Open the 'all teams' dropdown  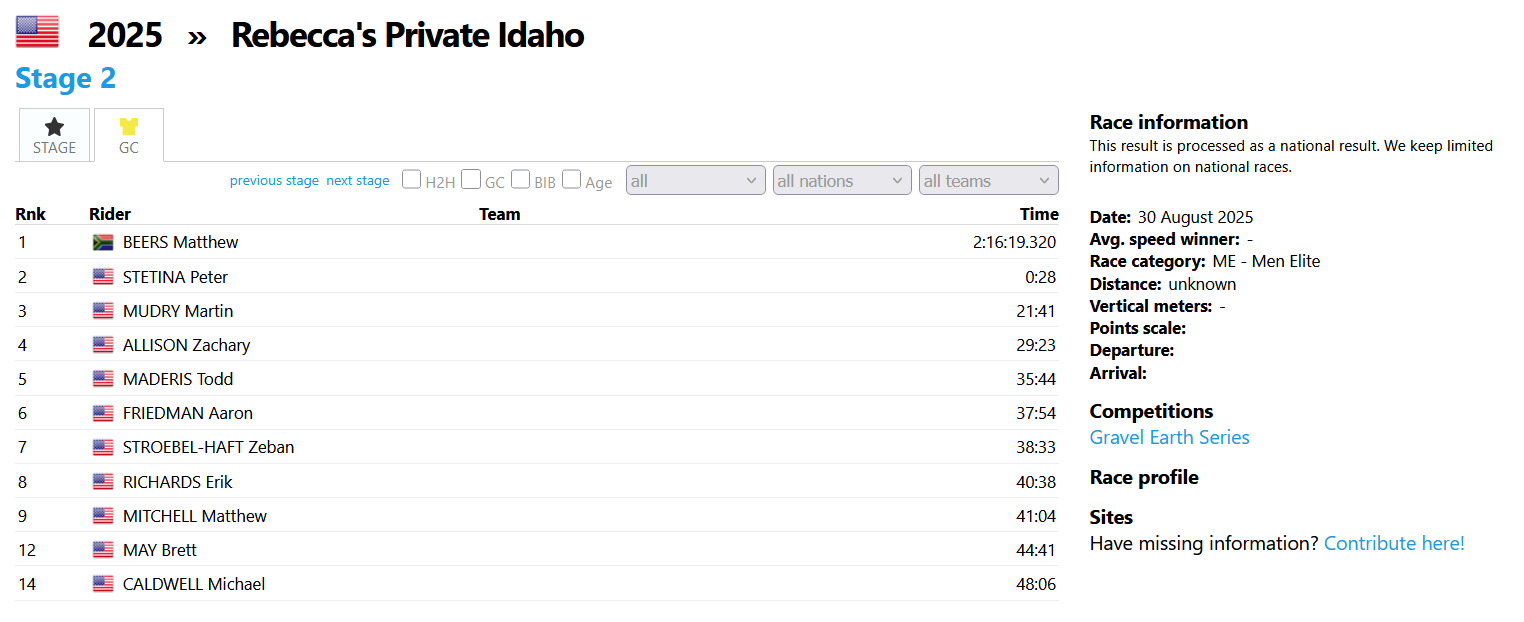(x=988, y=181)
